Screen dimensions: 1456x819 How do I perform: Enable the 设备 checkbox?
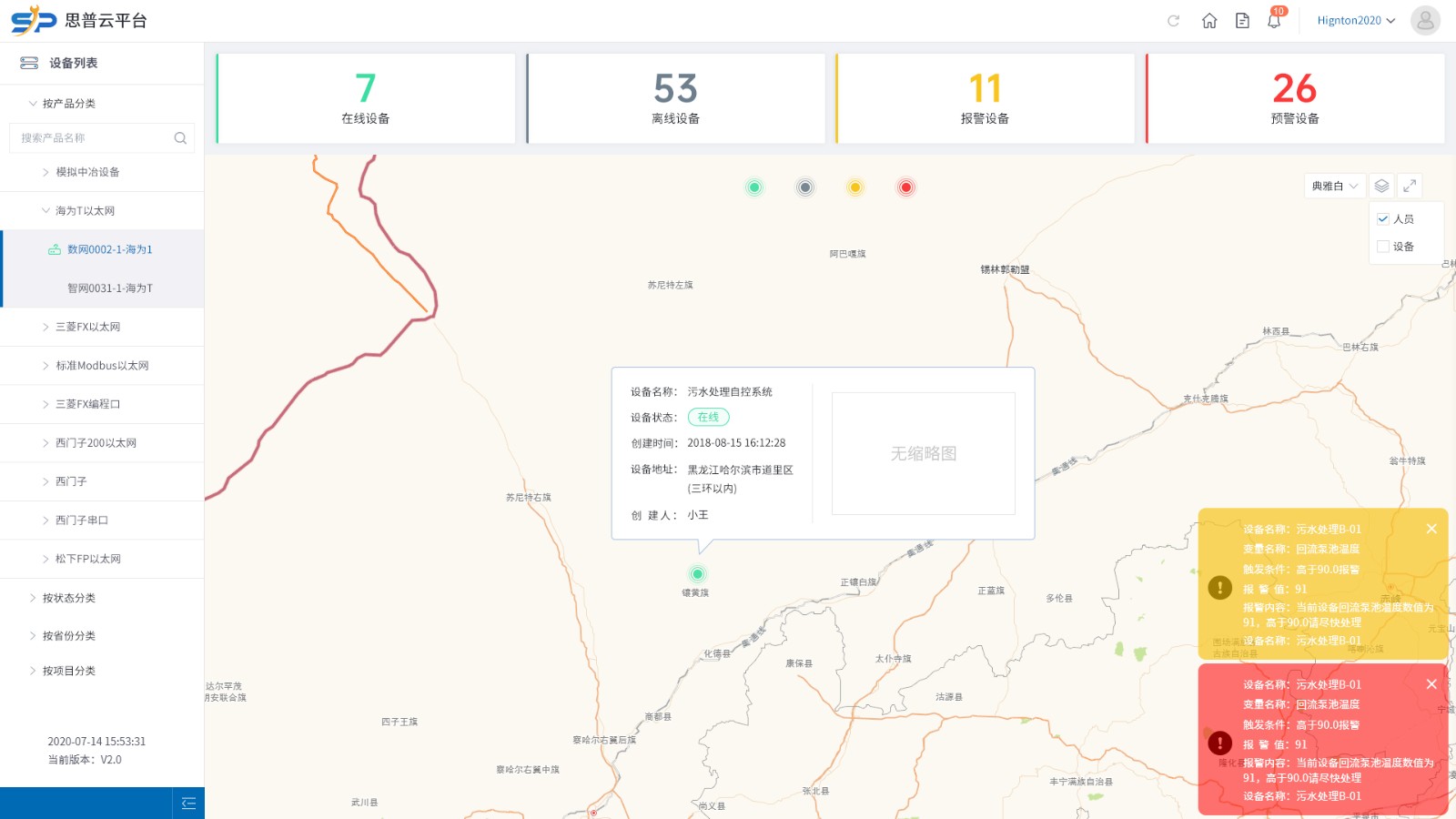pyautogui.click(x=1382, y=247)
